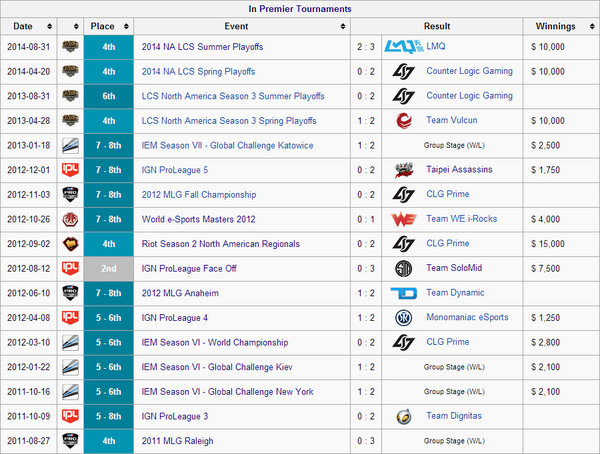Click the LMQ team logo
Image resolution: width=600 pixels, height=454 pixels.
pos(404,47)
